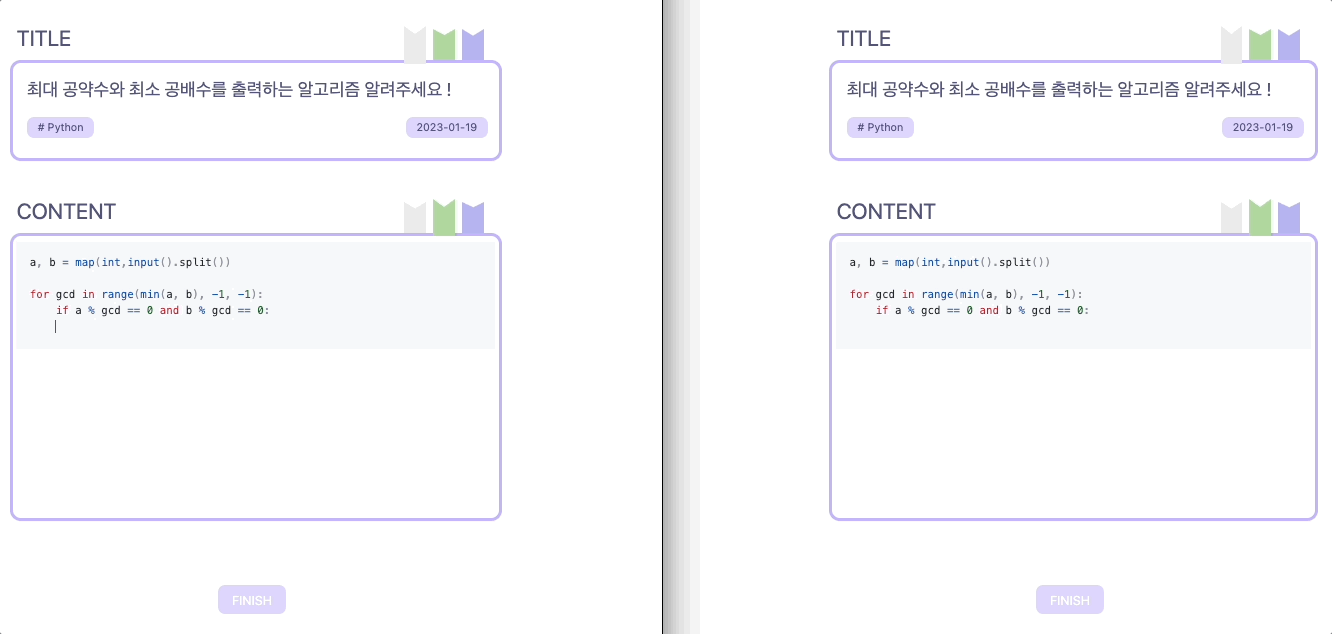The height and width of the screenshot is (634, 1332).
Task: Click the FINISH button in left pane
Action: coord(252,600)
